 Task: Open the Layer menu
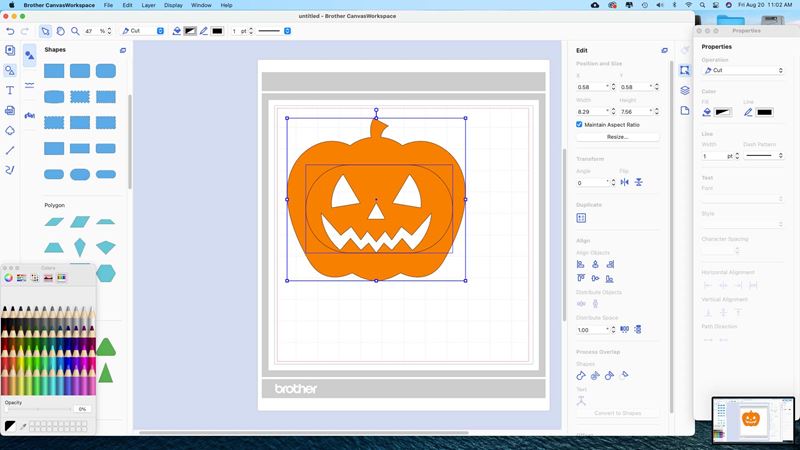[148, 5]
